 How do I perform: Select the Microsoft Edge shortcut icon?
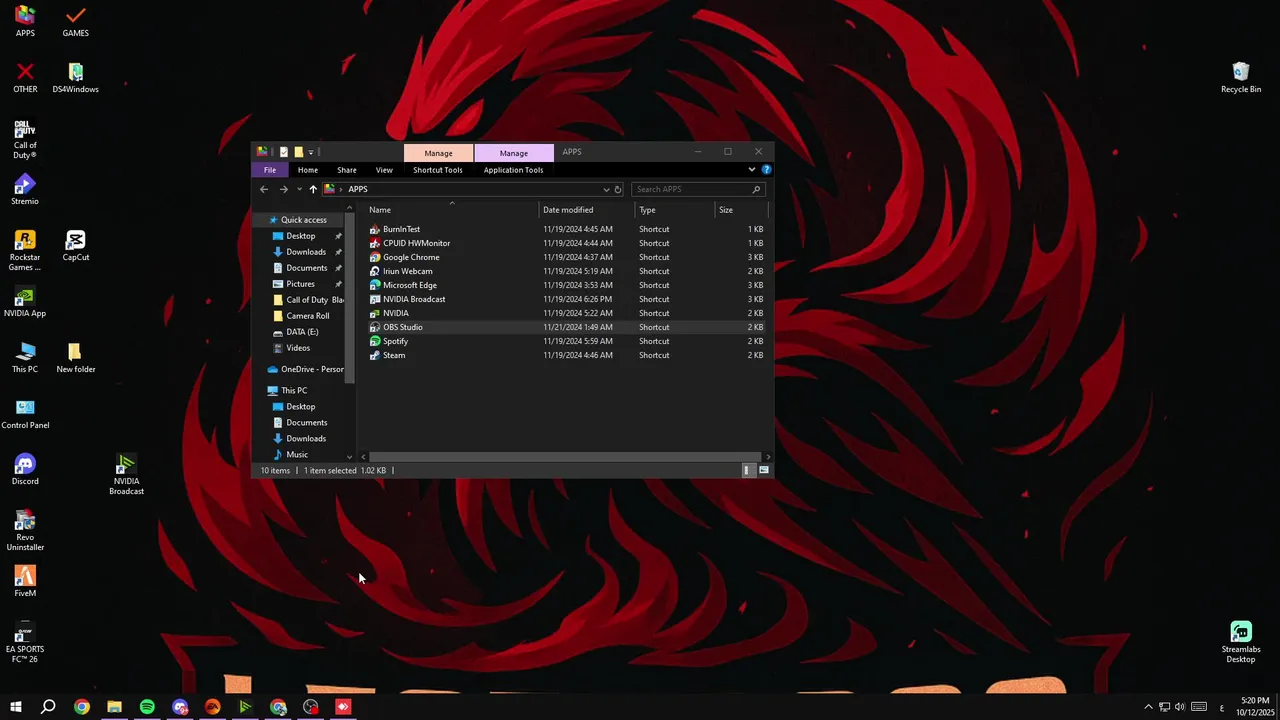pos(375,285)
